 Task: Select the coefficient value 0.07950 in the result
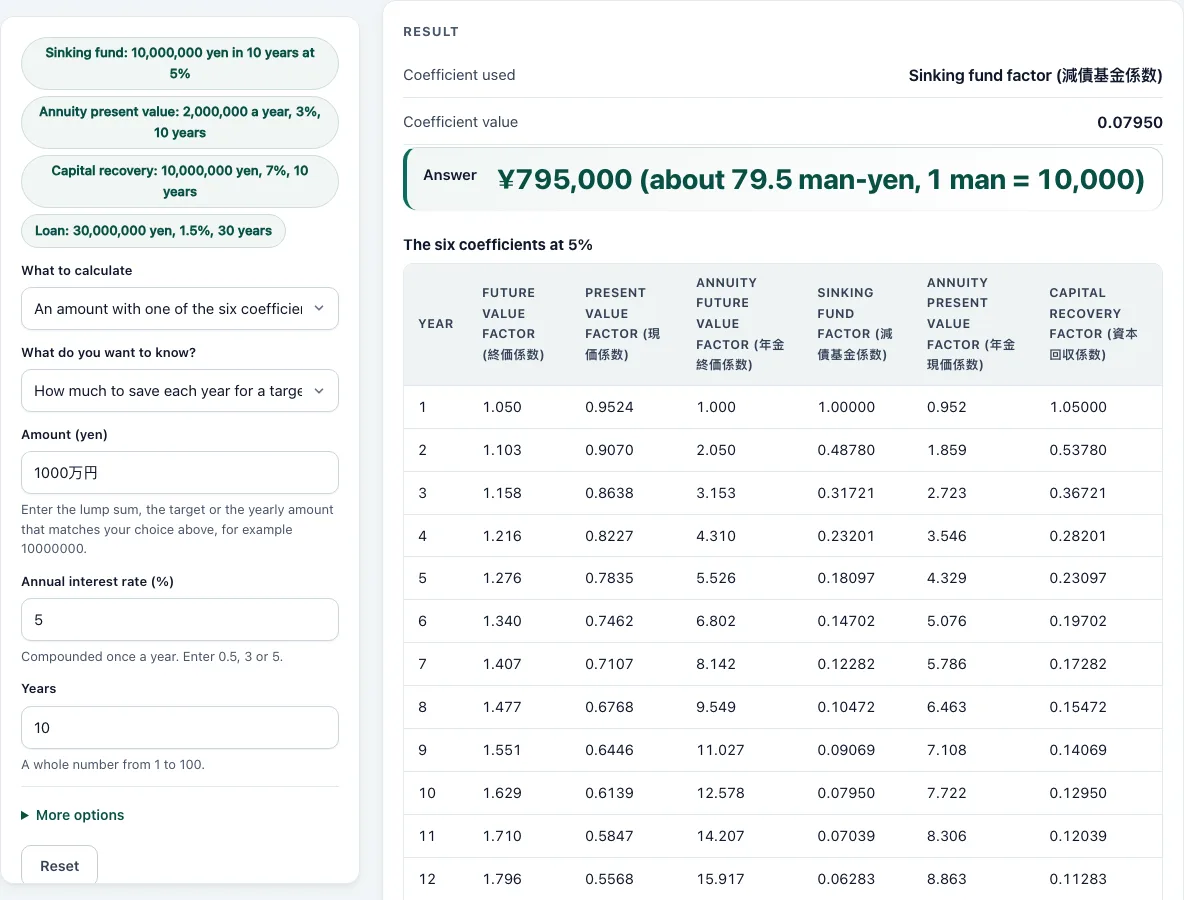click(1130, 122)
